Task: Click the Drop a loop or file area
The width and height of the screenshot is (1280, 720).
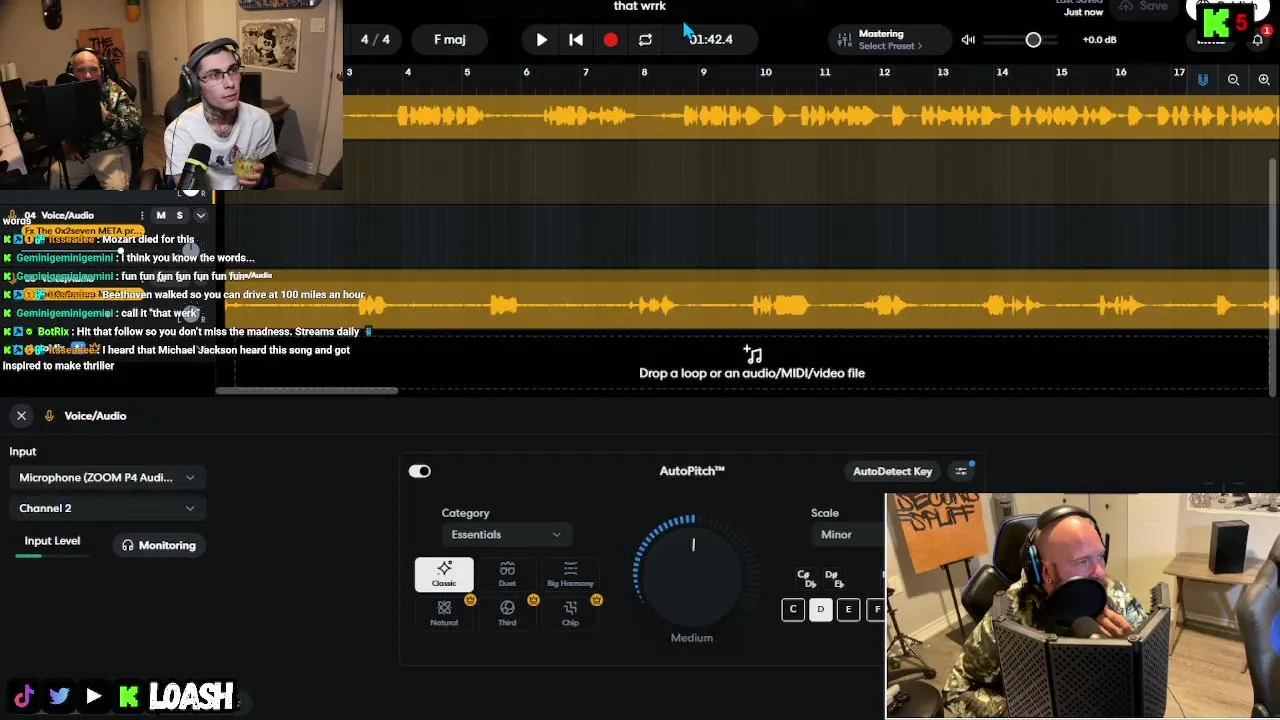Action: pos(751,363)
